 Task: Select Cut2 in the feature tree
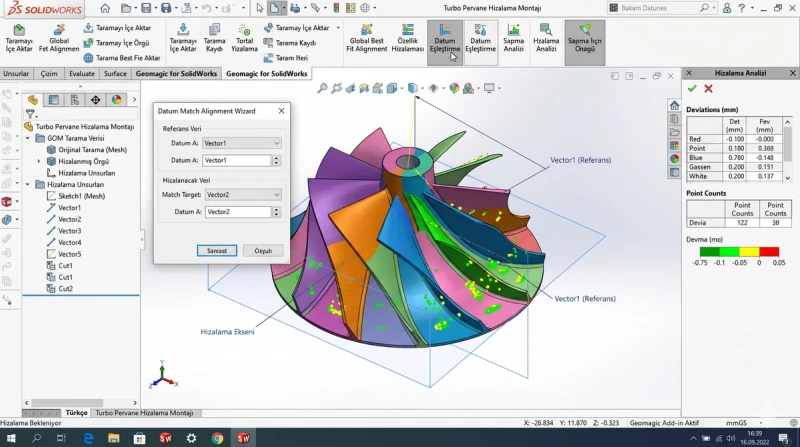coord(60,289)
